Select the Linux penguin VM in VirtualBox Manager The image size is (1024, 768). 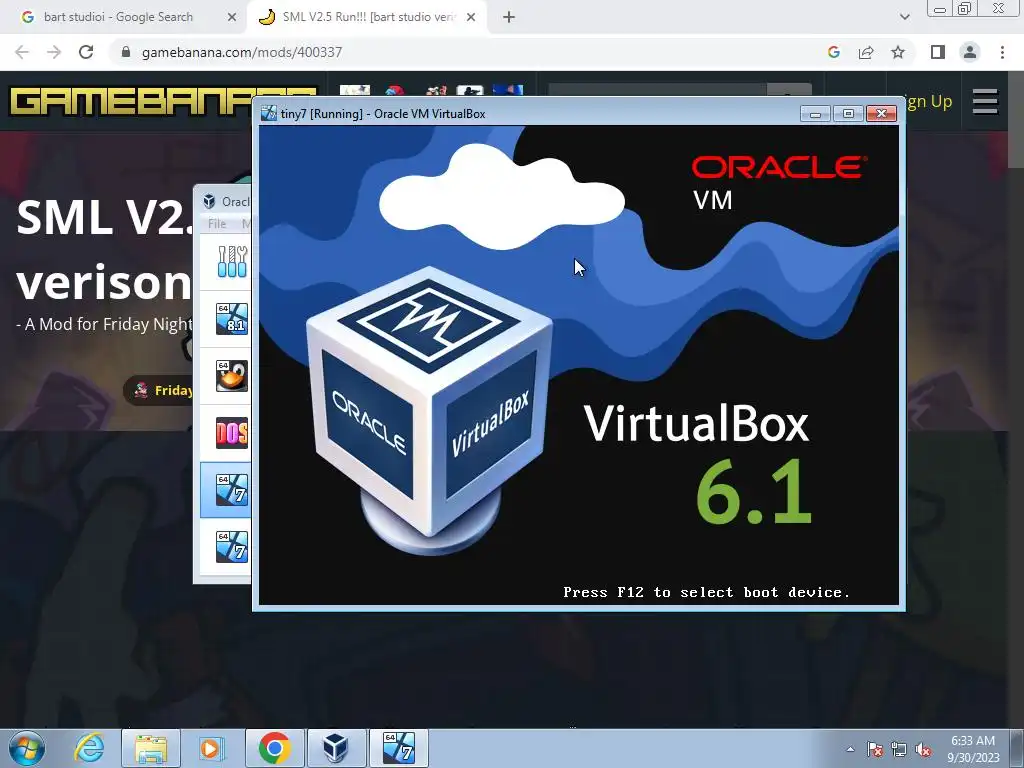pyautogui.click(x=232, y=376)
